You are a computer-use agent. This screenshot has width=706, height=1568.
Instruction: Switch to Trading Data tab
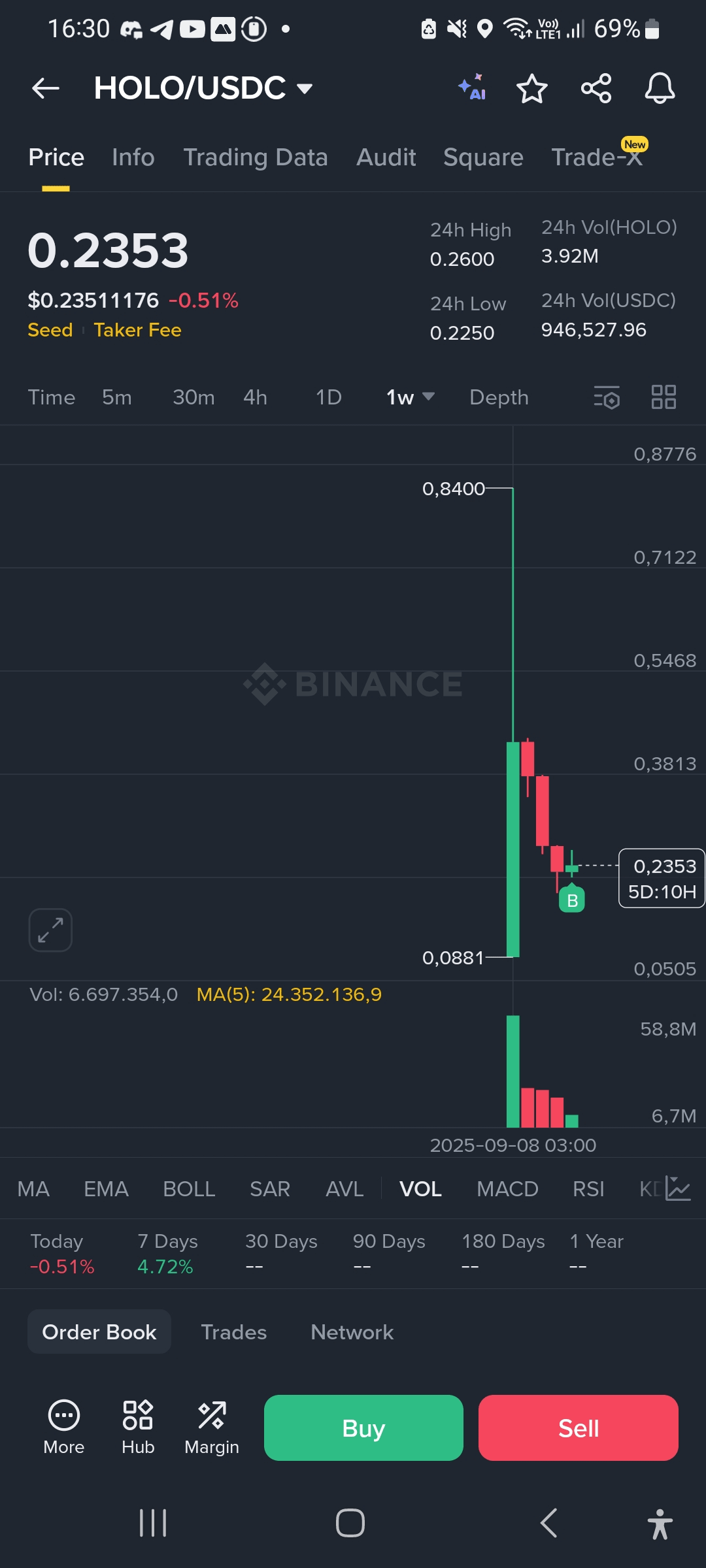point(256,157)
